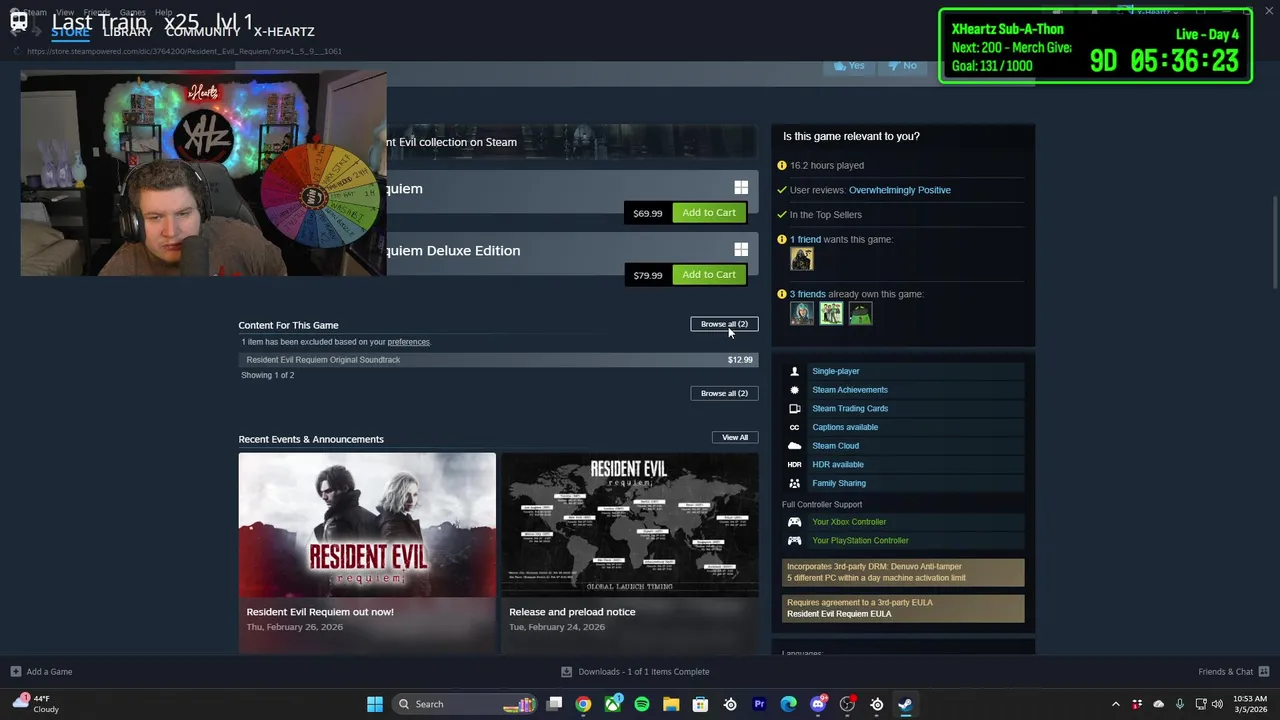Switch to the LIBRARY tab
Screen dimensions: 1280x720
127,32
